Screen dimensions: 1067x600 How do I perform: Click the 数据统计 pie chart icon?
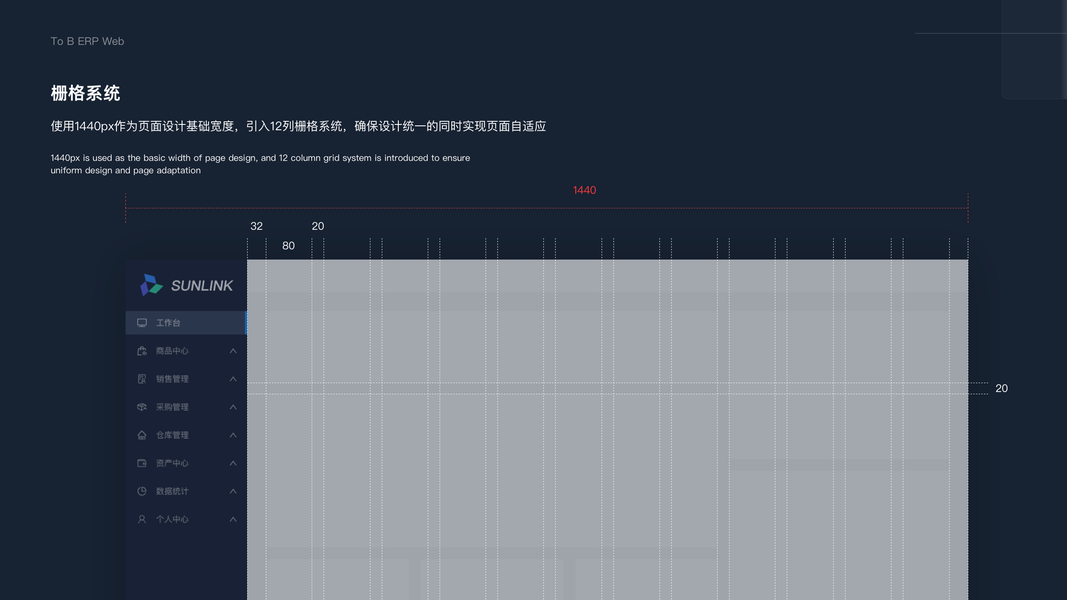(142, 491)
